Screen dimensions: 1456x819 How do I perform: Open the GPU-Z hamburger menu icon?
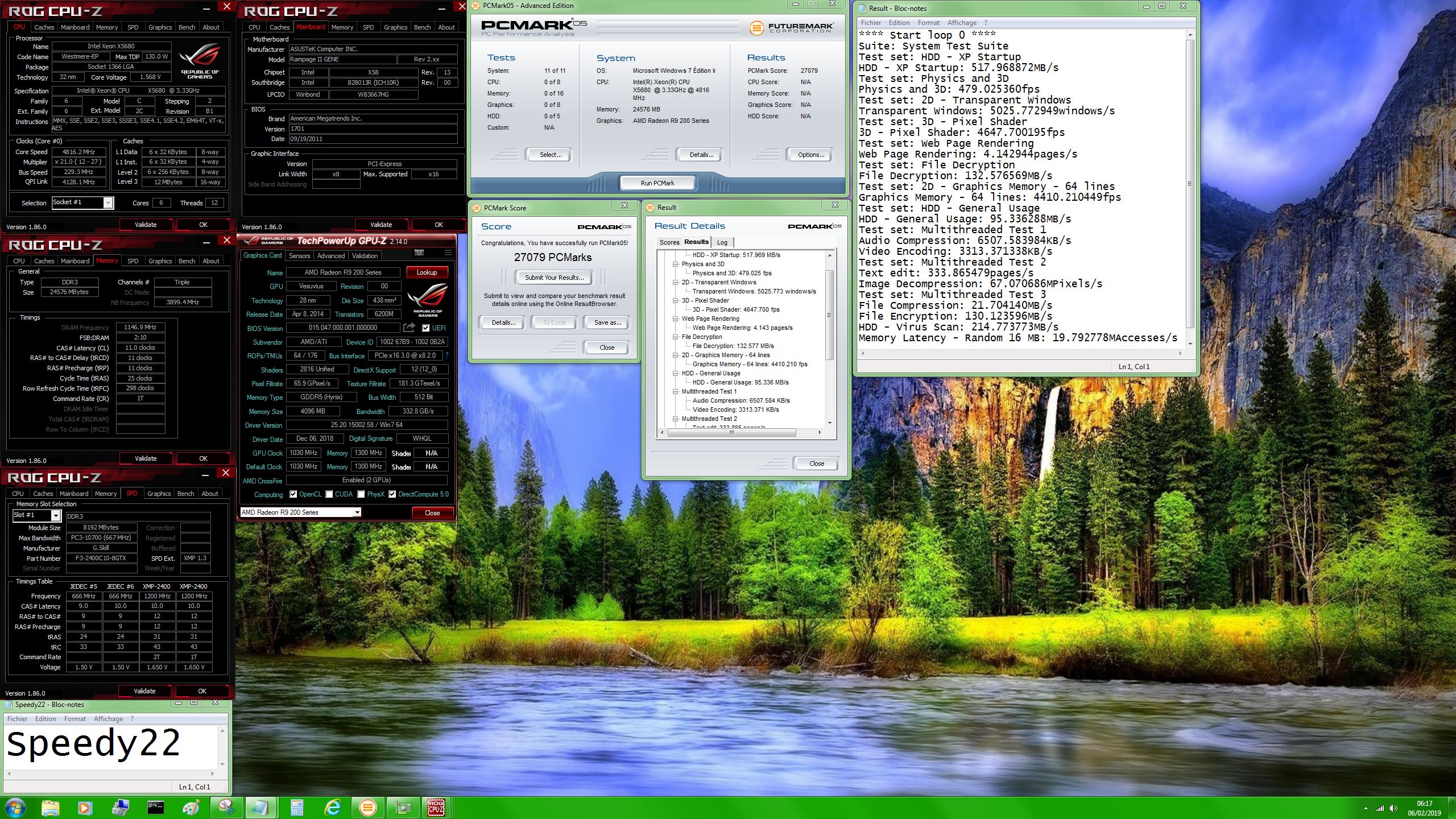tap(448, 253)
